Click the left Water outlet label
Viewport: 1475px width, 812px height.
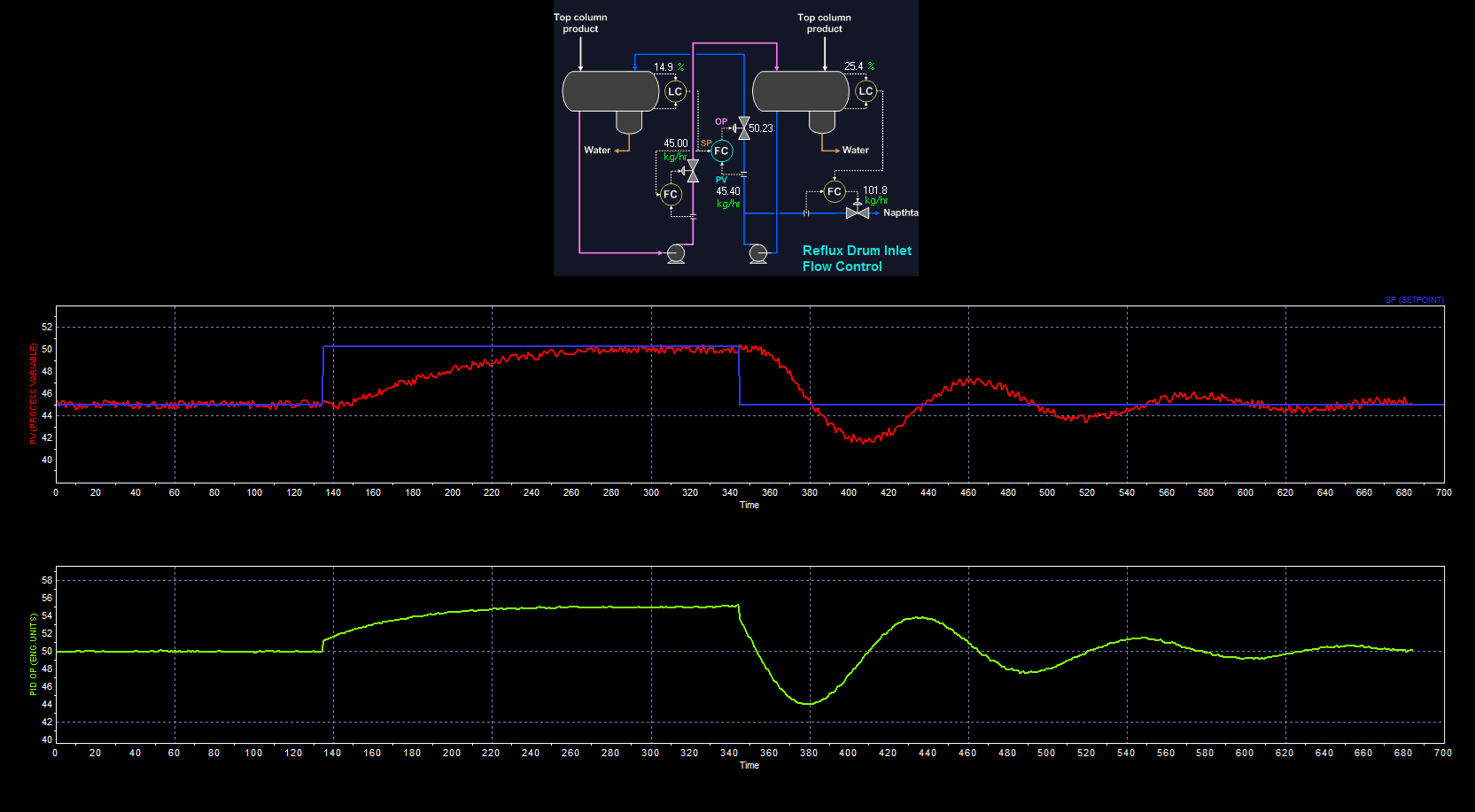pyautogui.click(x=597, y=151)
